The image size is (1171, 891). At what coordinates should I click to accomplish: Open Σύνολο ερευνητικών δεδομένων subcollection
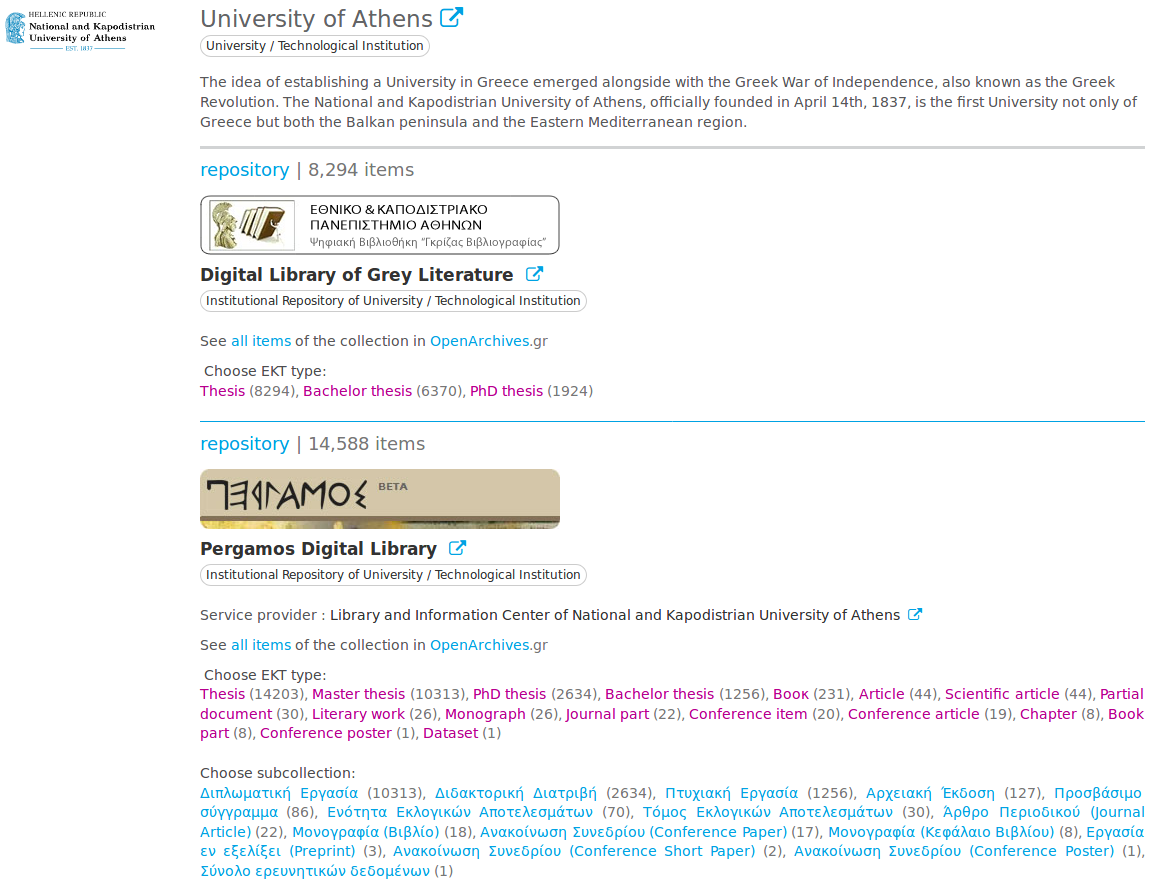tap(314, 871)
